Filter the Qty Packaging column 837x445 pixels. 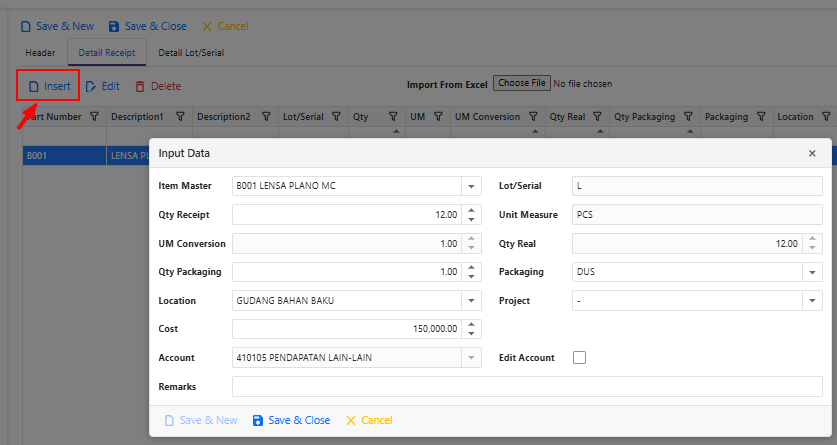(689, 116)
